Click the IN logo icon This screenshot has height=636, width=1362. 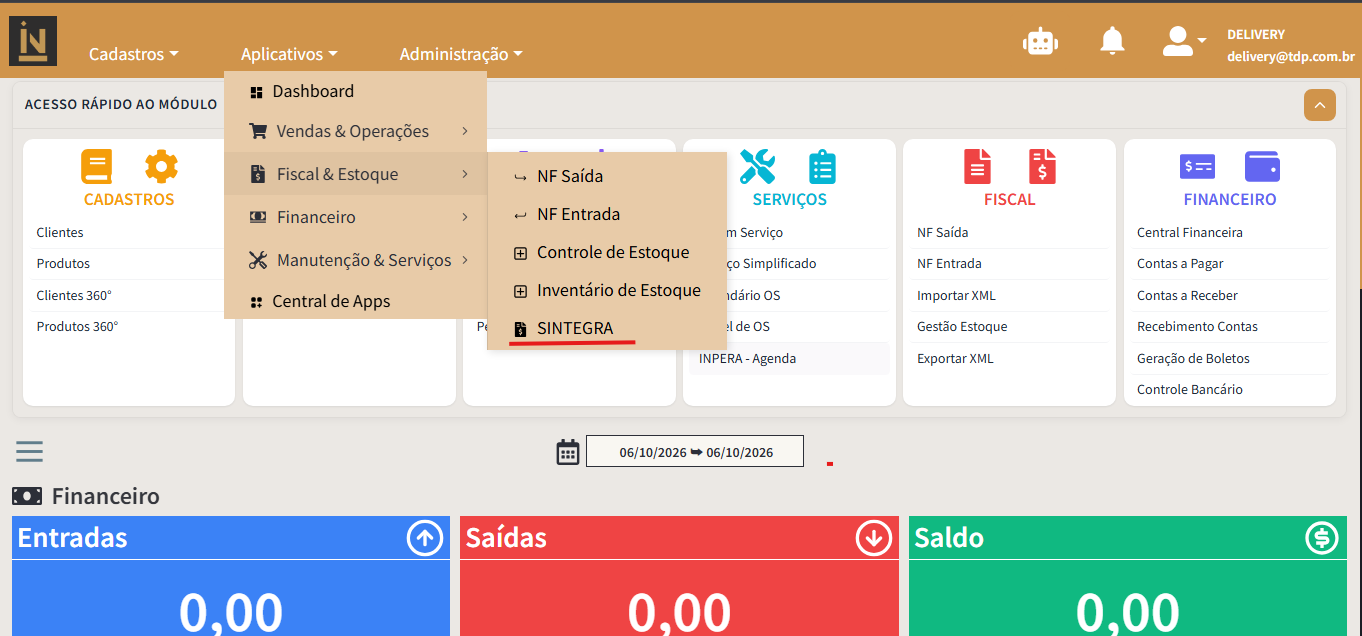click(33, 41)
